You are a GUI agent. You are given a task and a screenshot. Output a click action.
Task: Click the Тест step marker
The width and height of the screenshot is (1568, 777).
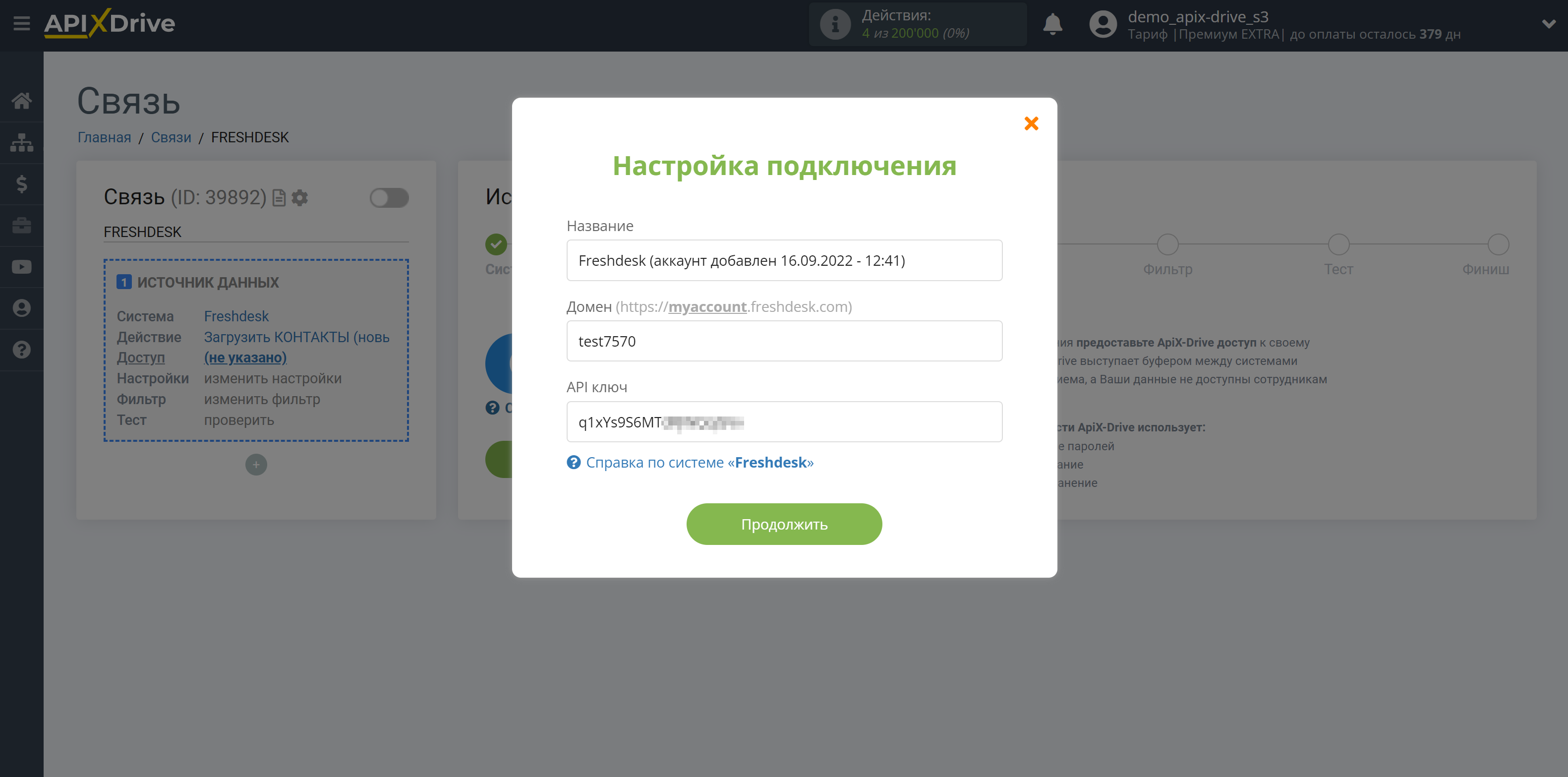tap(1338, 245)
